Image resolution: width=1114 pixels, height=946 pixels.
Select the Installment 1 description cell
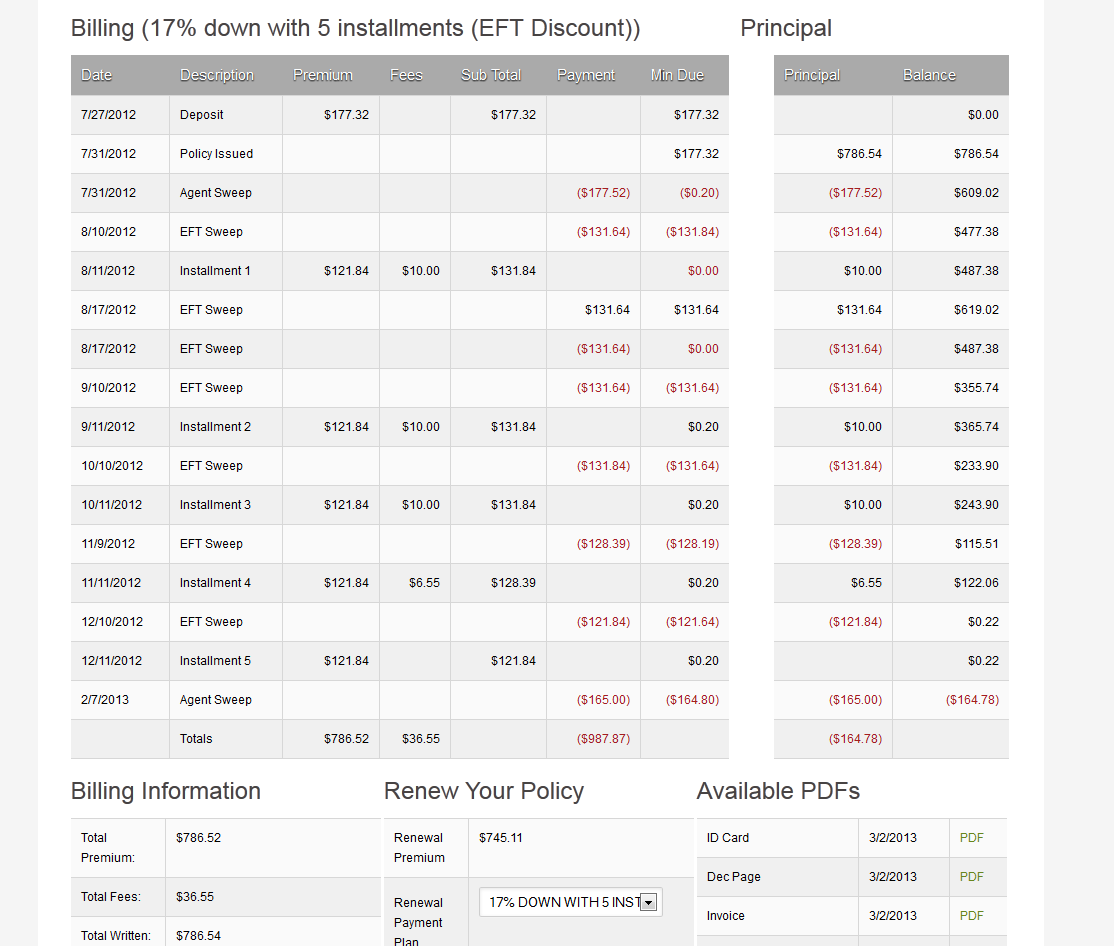click(215, 271)
